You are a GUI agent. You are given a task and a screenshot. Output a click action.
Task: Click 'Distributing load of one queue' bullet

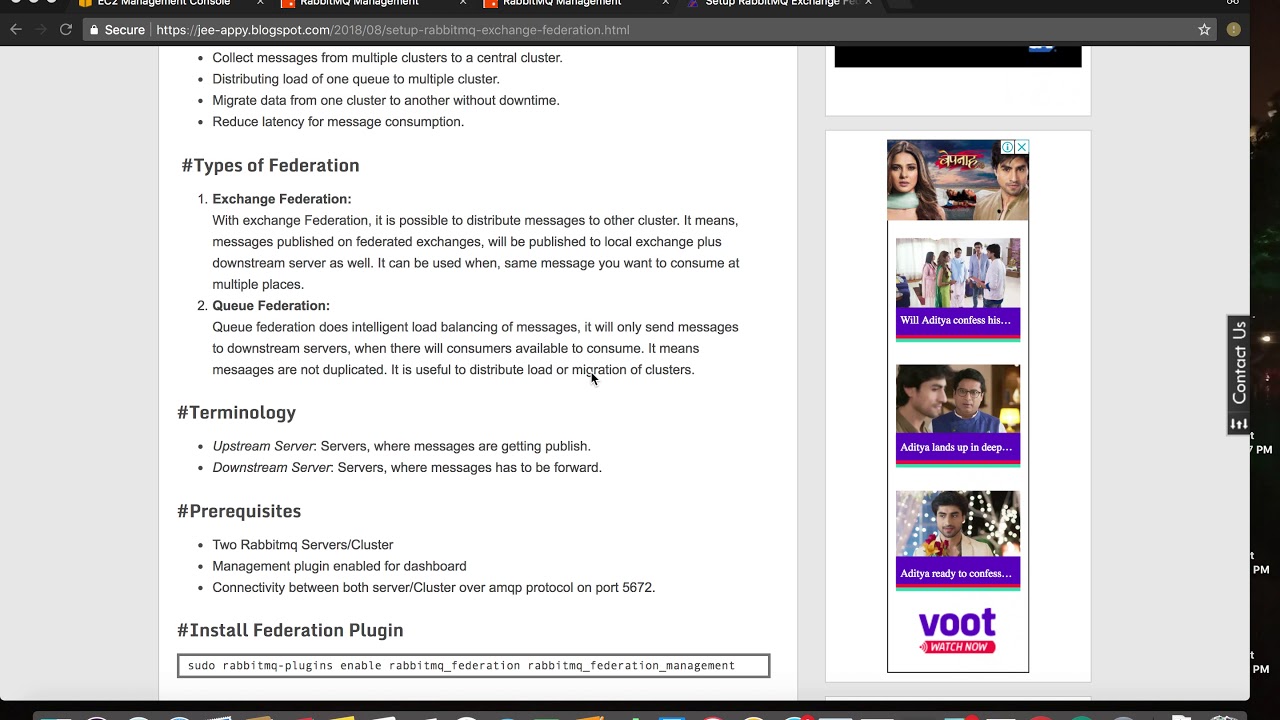coord(356,79)
